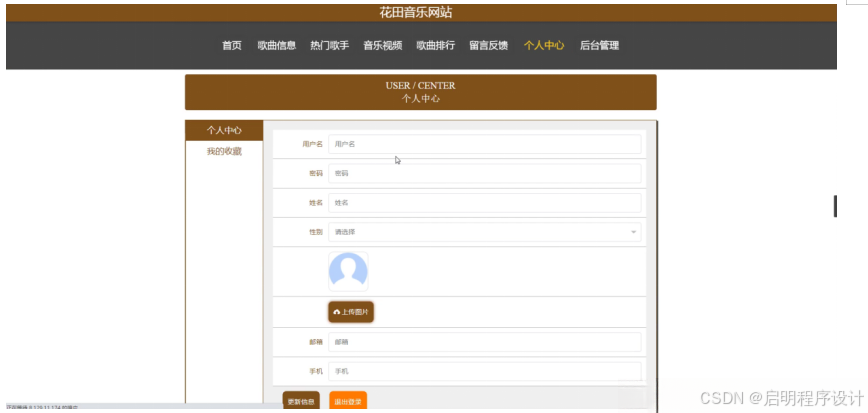Click the 姓名 input field
868x413 pixels.
click(484, 203)
